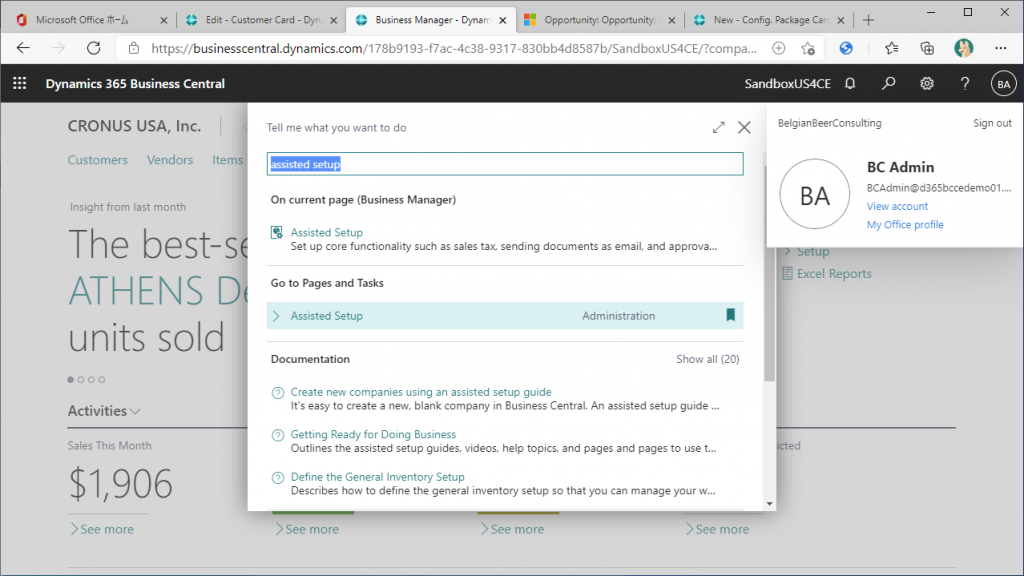1024x576 pixels.
Task: Close the New - Config. Package Card tab
Action: [x=840, y=20]
